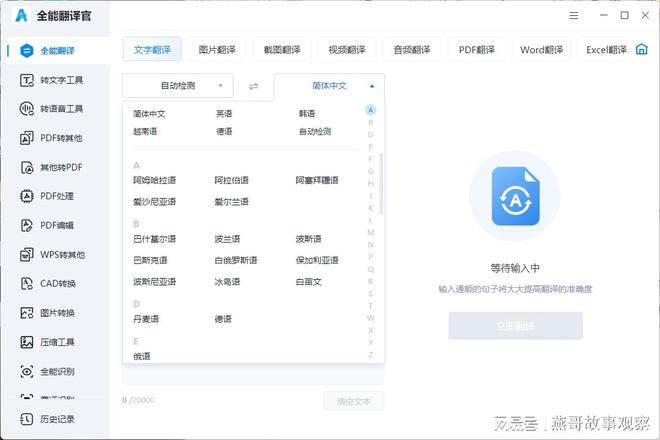Open the 转语音工具 sidebar icon

click(x=22, y=109)
